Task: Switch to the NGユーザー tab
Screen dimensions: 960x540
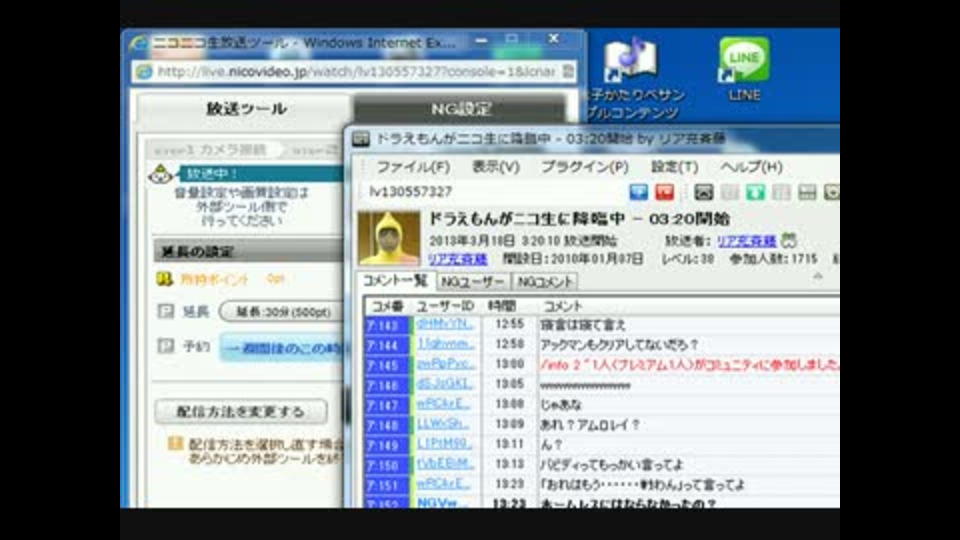Action: (473, 282)
